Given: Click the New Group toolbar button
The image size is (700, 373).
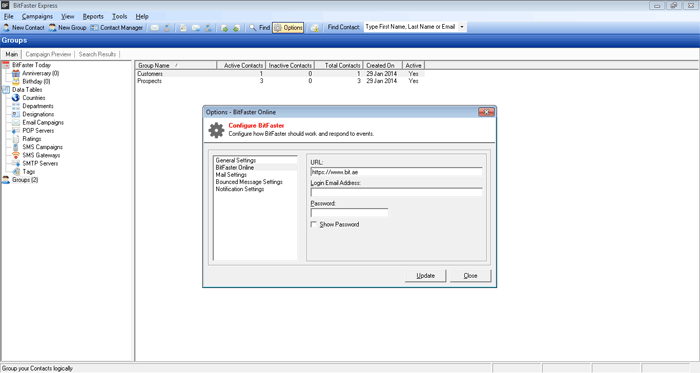Looking at the screenshot, I should tap(67, 28).
